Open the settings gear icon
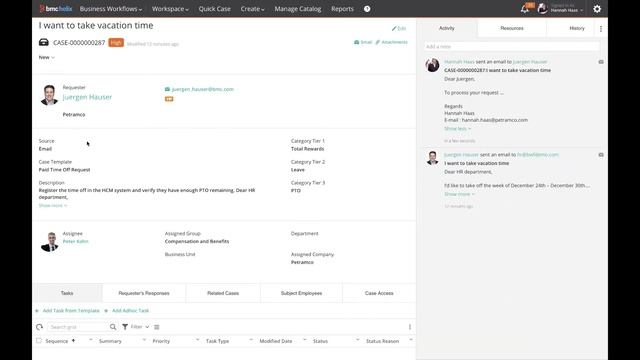 (597, 9)
